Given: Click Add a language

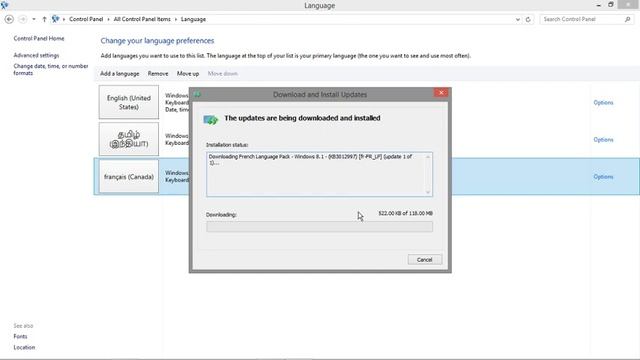Looking at the screenshot, I should click(120, 73).
